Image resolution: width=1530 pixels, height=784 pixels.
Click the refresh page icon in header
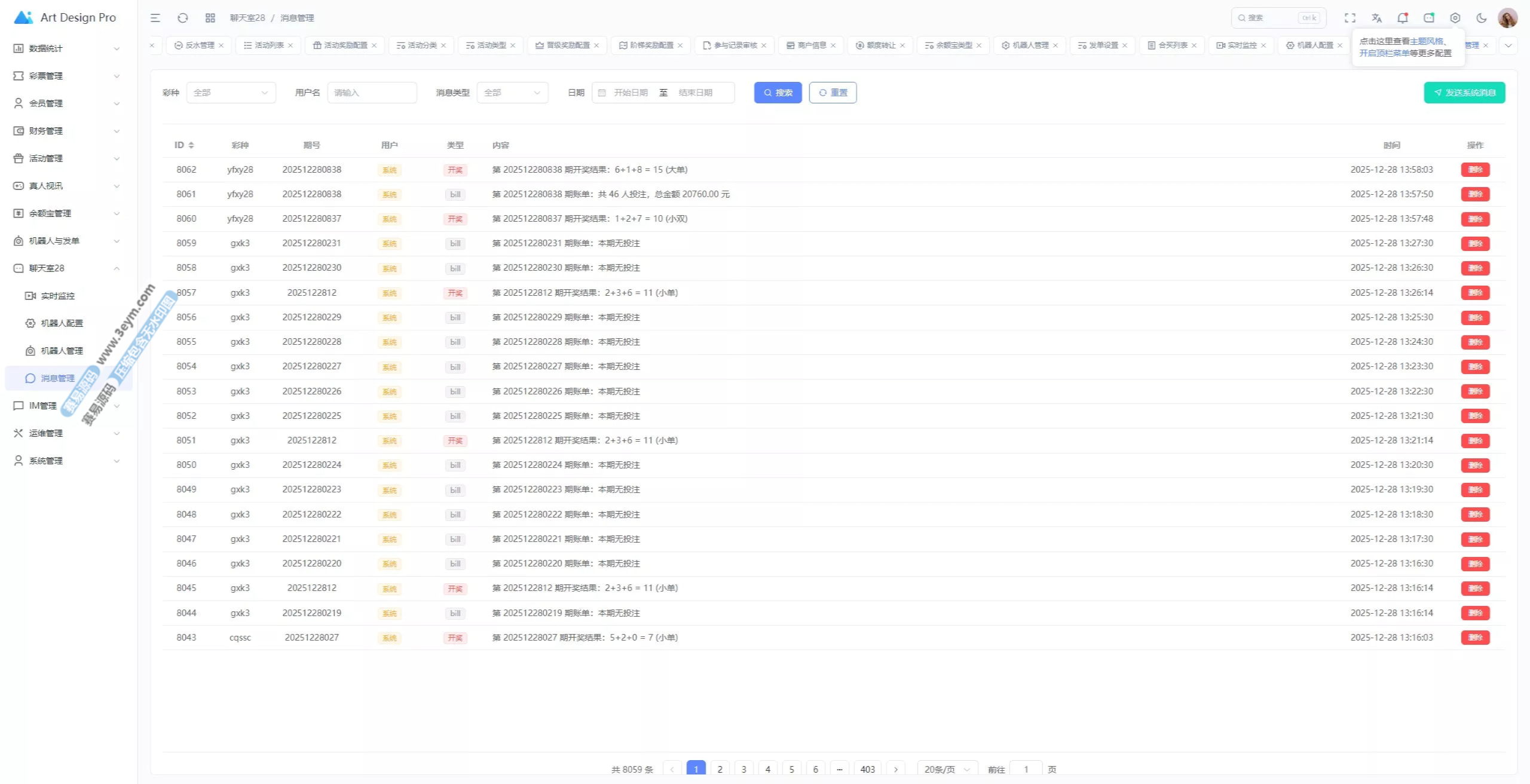click(183, 18)
